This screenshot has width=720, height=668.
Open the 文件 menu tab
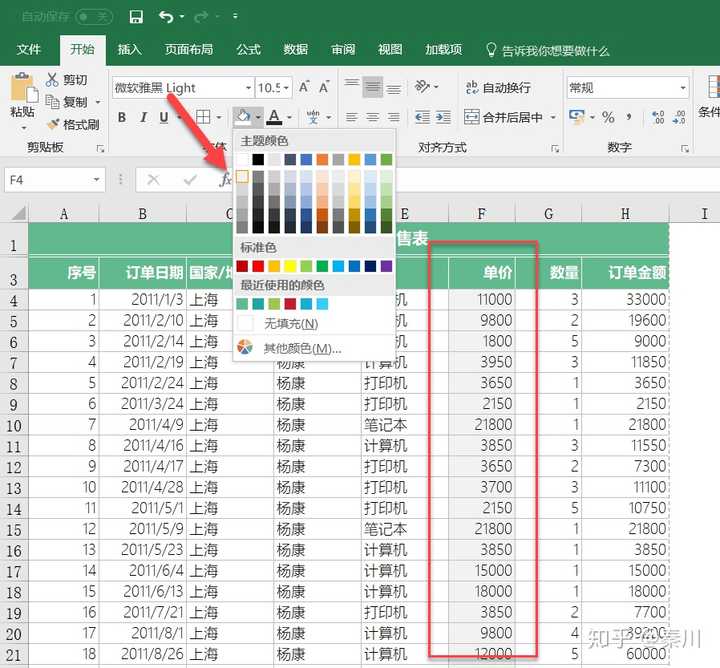click(x=28, y=50)
